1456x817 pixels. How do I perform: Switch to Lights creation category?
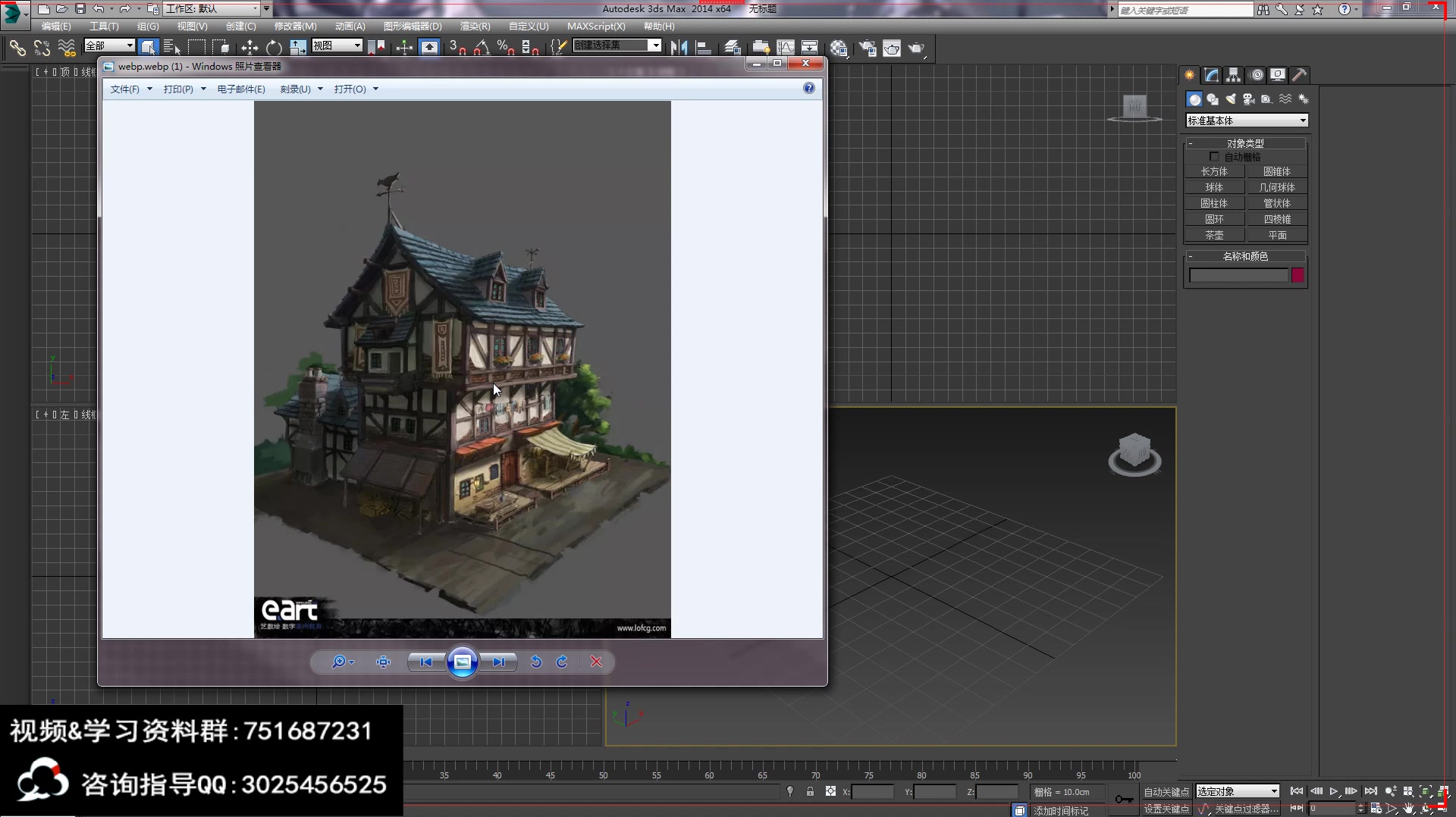click(x=1230, y=99)
